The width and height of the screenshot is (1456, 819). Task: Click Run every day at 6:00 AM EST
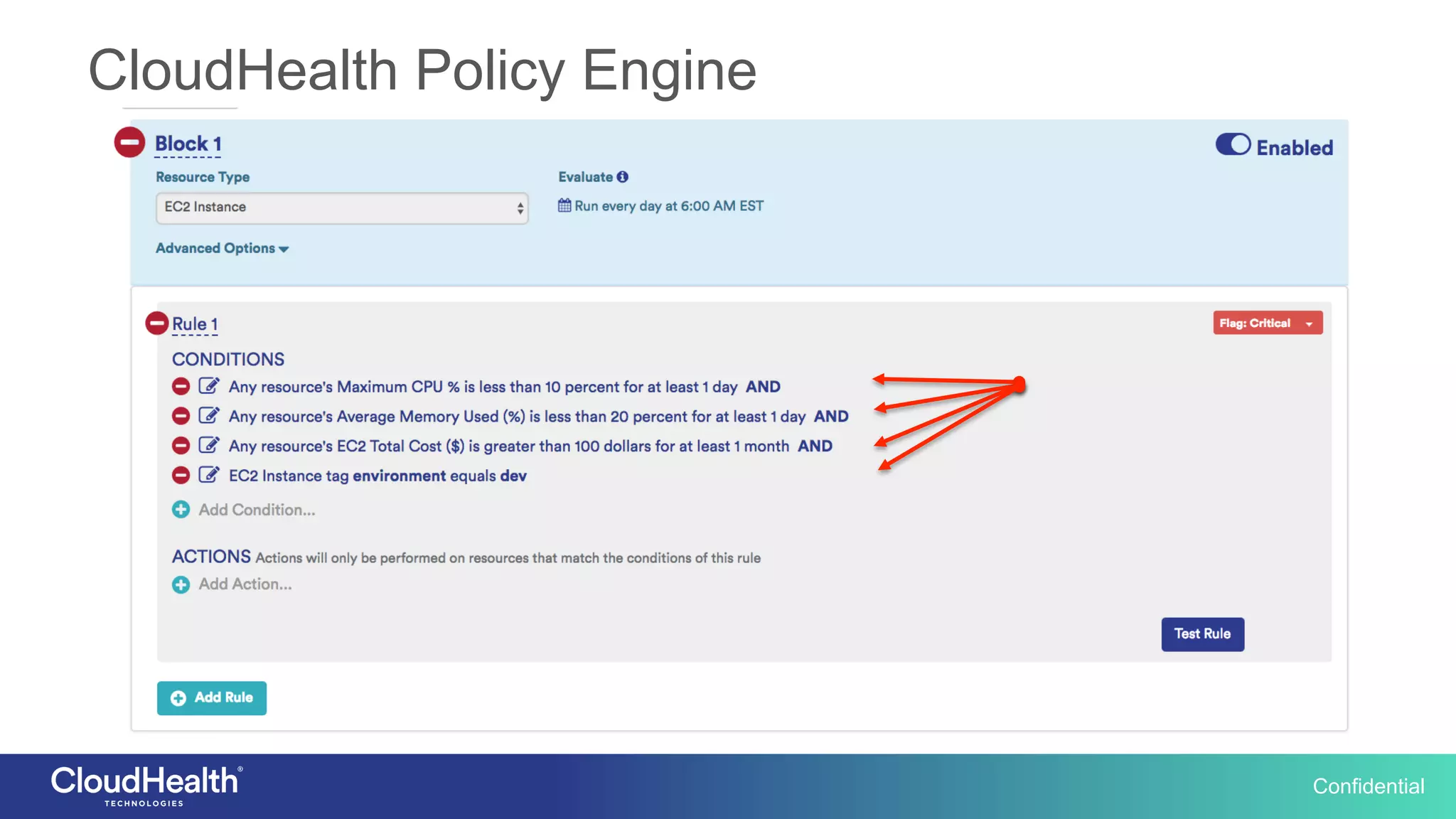[669, 206]
